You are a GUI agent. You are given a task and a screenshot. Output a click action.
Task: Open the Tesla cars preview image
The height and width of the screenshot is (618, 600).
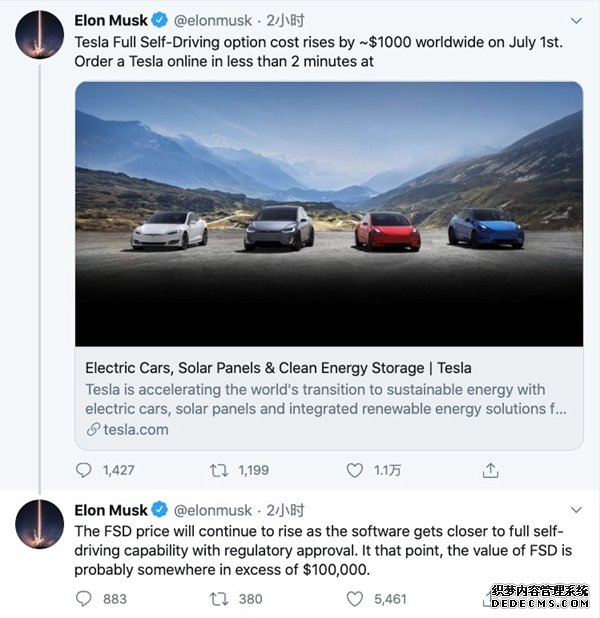point(329,214)
